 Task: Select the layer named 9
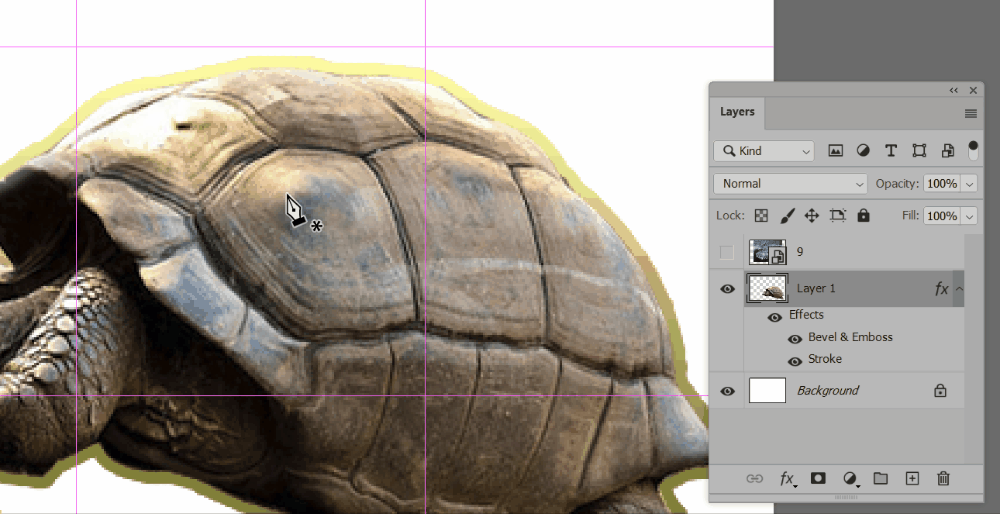800,253
